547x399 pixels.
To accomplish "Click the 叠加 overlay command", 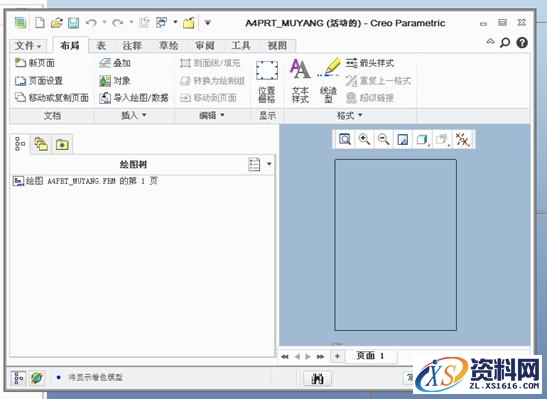I will tap(115, 63).
